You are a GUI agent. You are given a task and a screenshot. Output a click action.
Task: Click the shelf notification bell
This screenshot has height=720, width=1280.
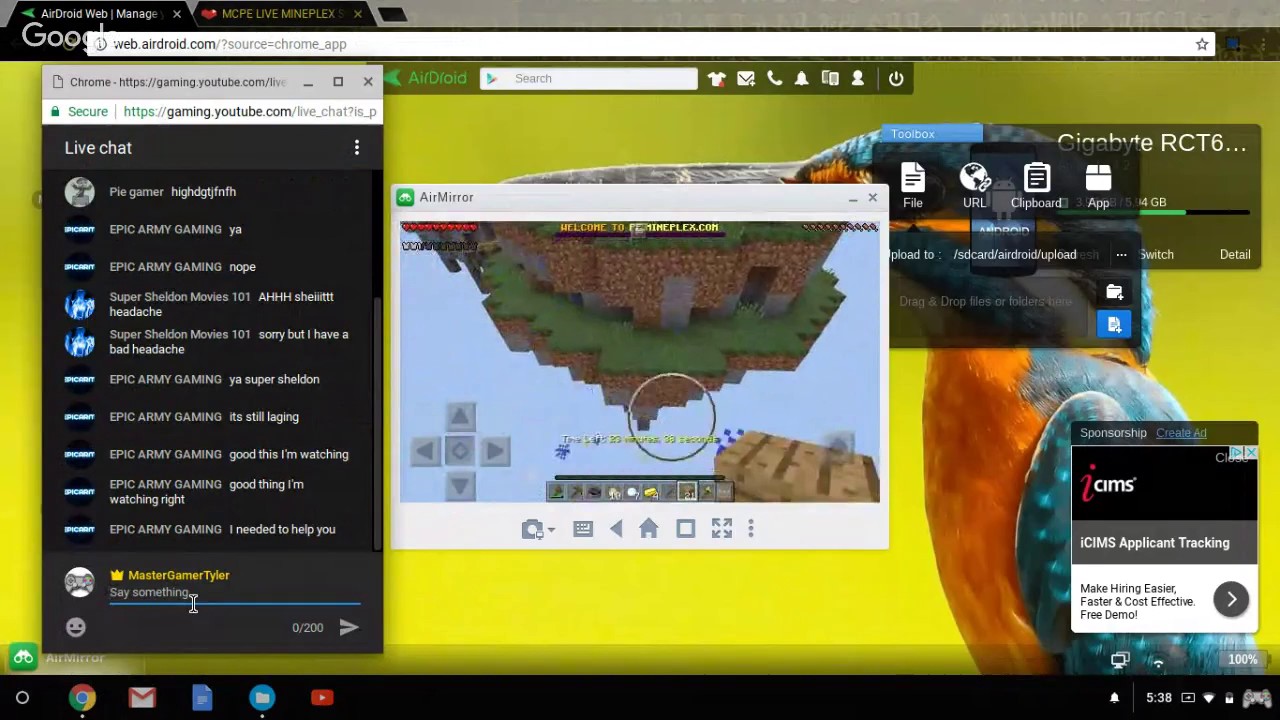1115,698
